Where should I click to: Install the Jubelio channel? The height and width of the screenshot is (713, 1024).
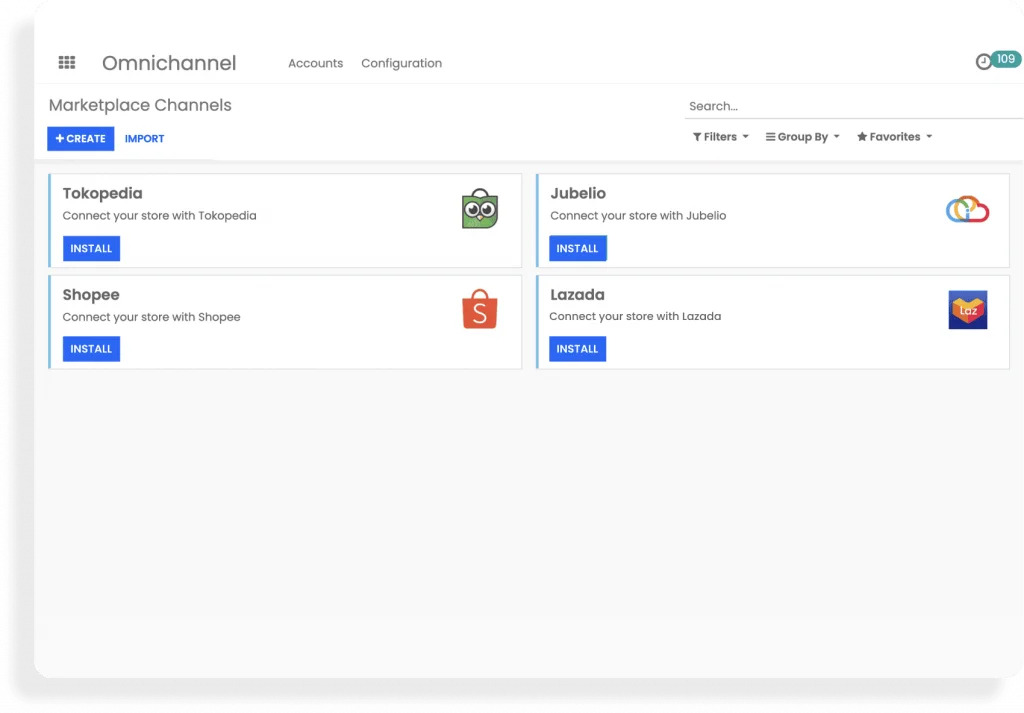tap(578, 248)
